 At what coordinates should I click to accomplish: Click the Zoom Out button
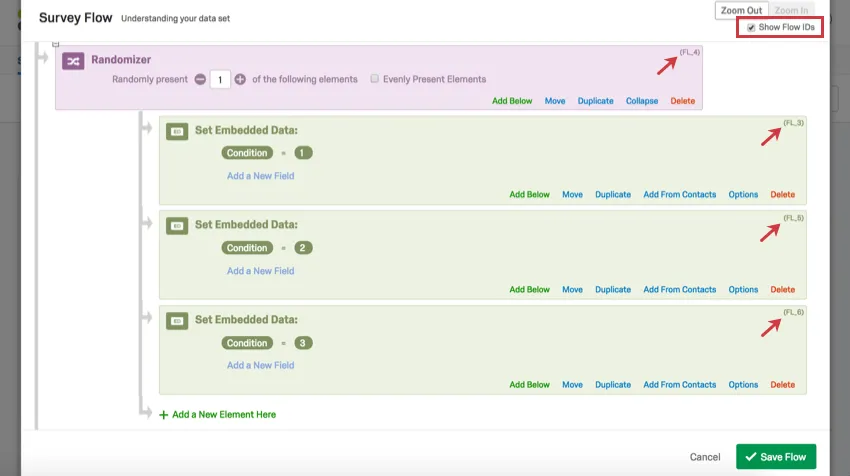click(741, 10)
